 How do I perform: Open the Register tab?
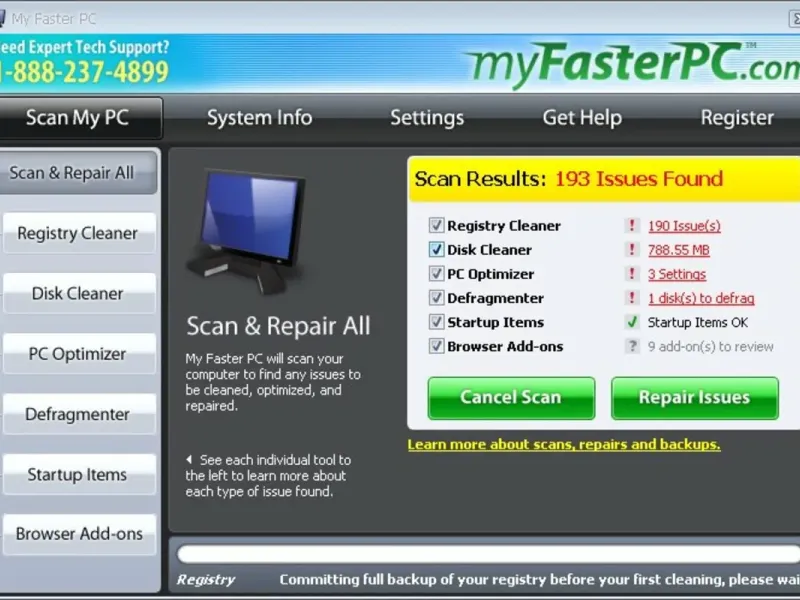click(737, 118)
